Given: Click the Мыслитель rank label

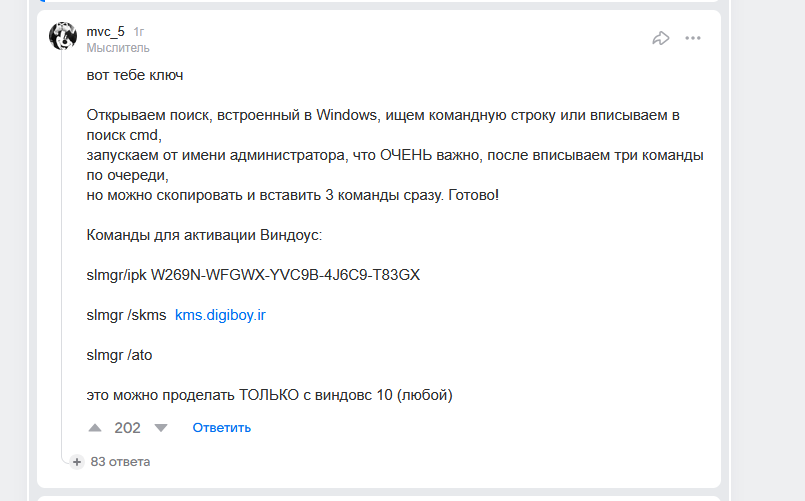Looking at the screenshot, I should click(118, 47).
